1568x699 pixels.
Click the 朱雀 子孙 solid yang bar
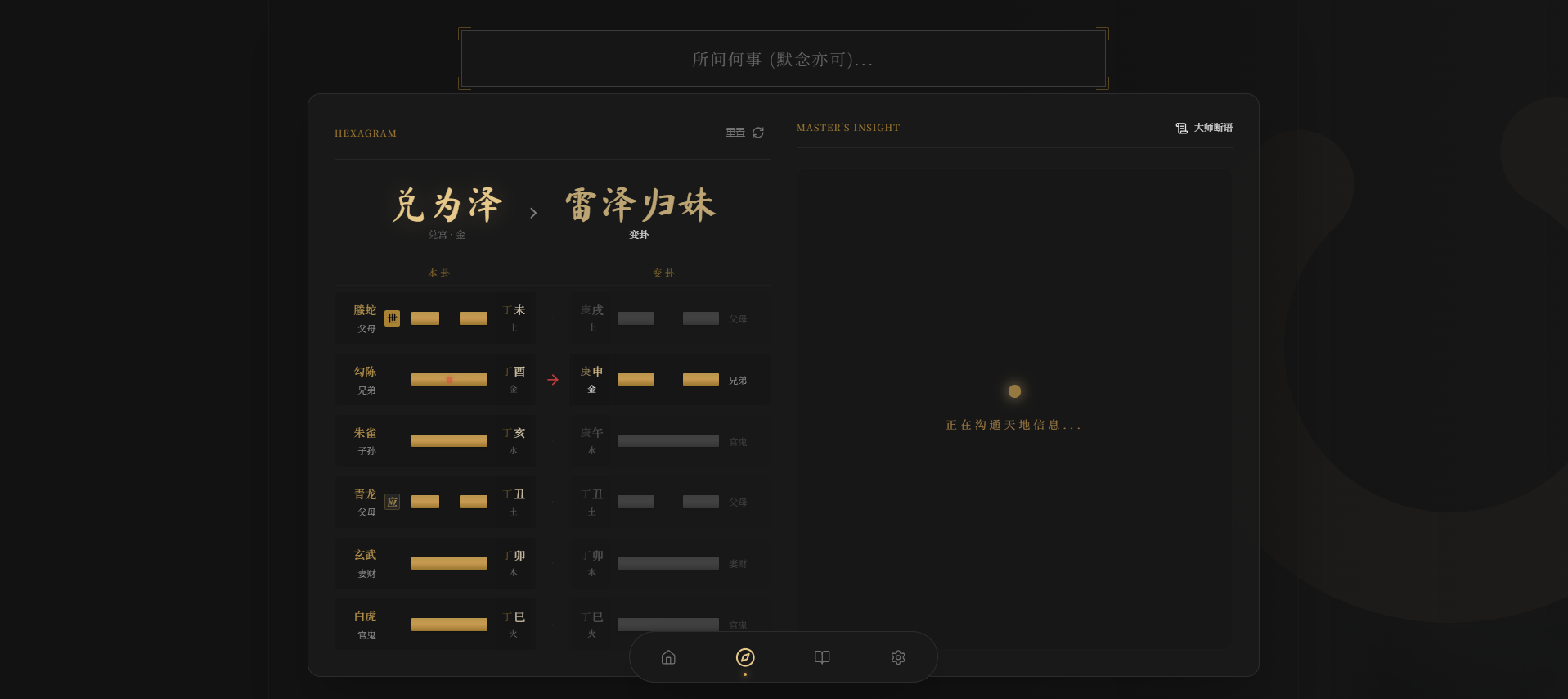(x=449, y=441)
